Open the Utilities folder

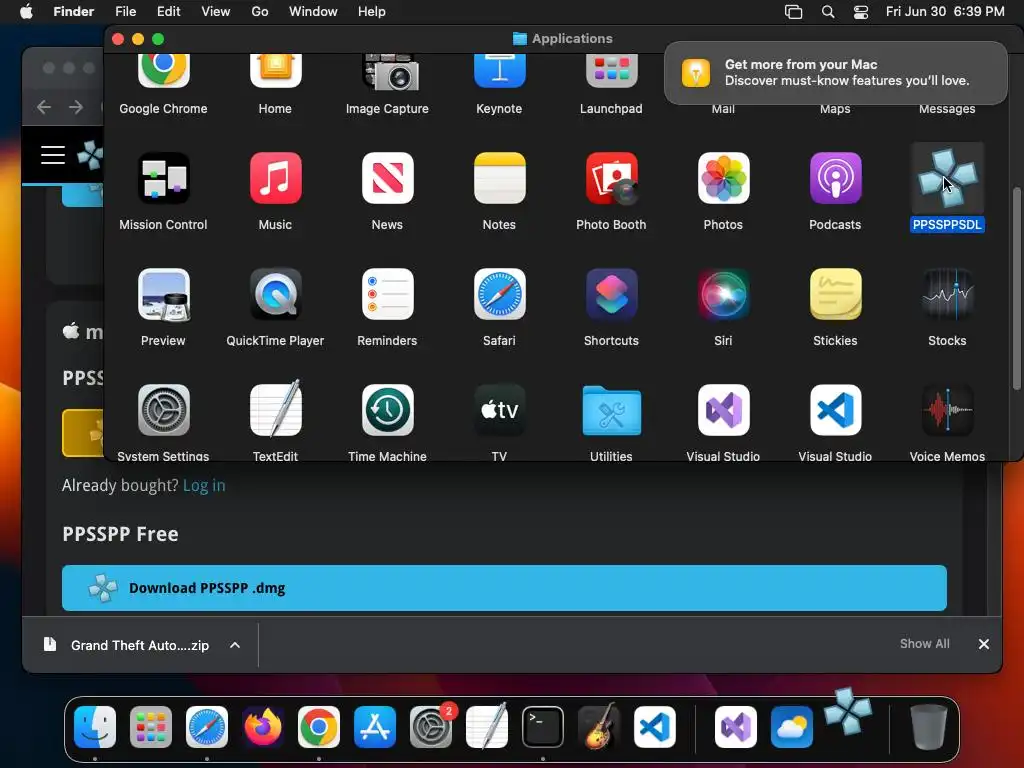click(x=611, y=410)
